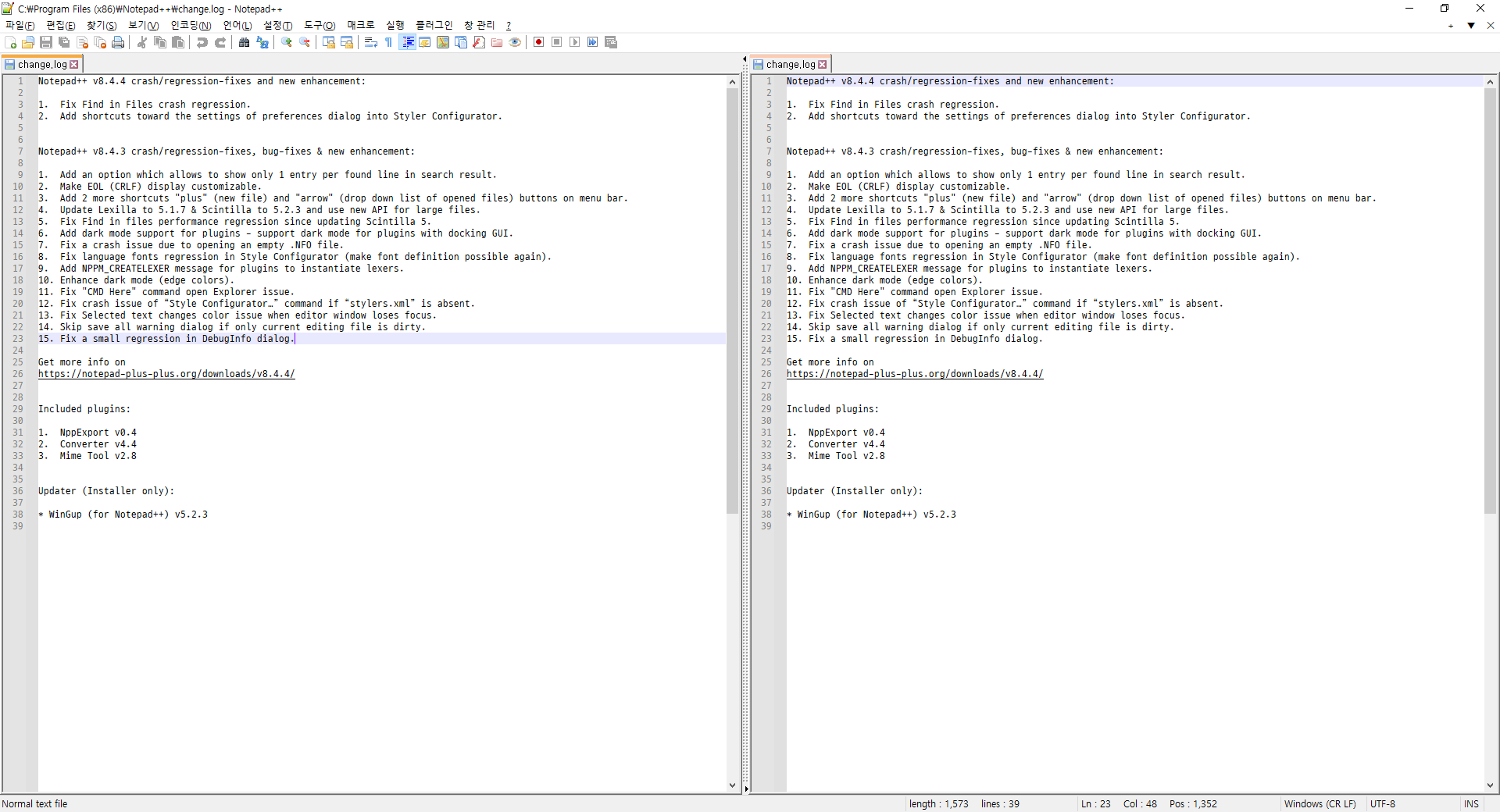
Task: Click left pane scrollbar down arrow
Action: click(x=732, y=785)
